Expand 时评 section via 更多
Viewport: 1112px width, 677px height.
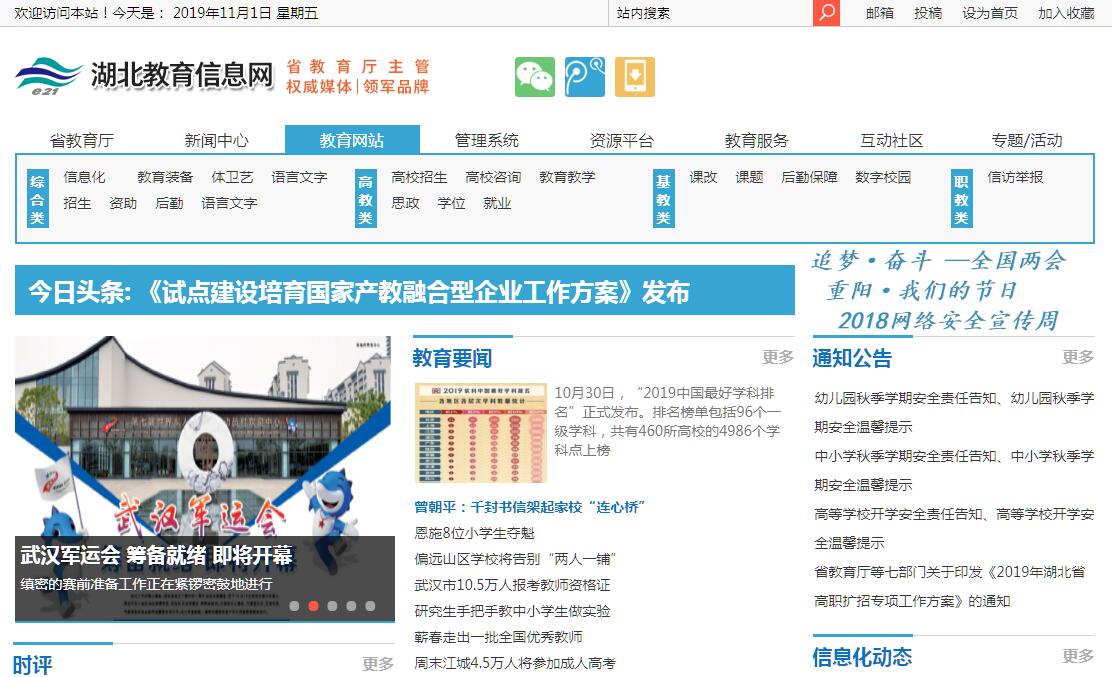click(x=378, y=663)
